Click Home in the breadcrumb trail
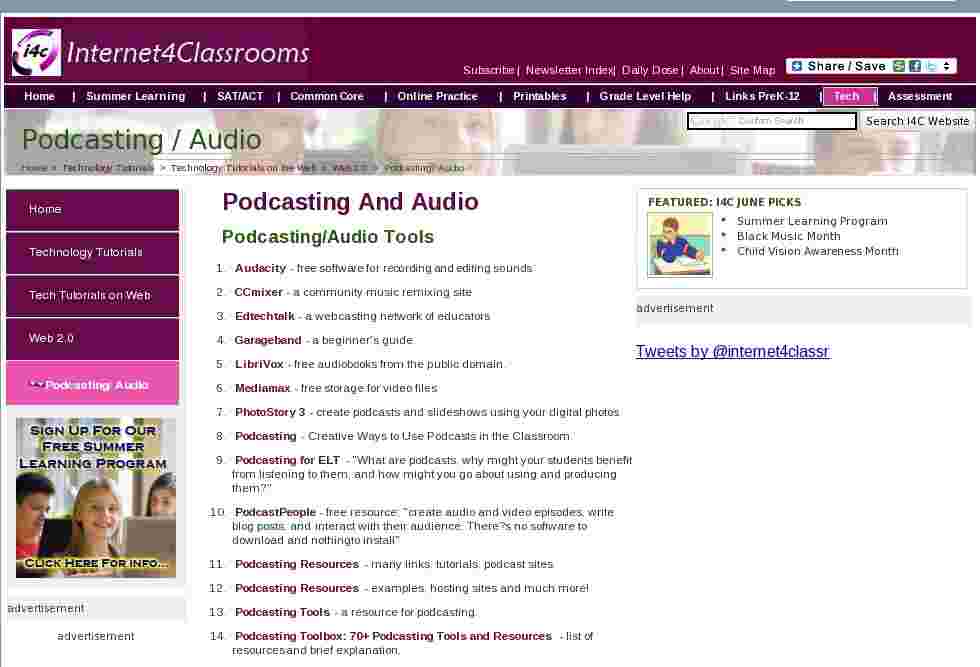This screenshot has height=667, width=980. pos(34,168)
